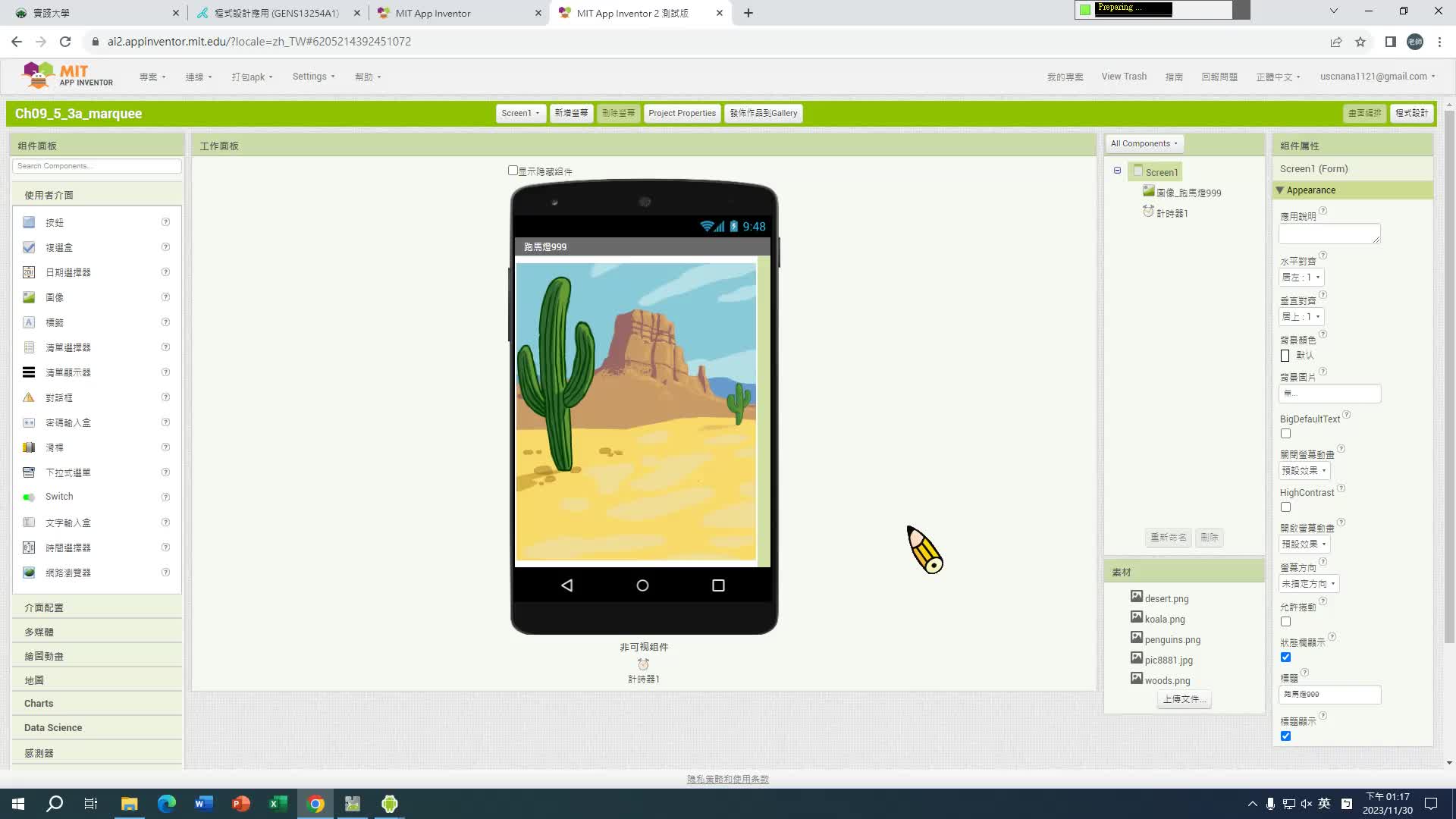Open the Build apk menu
Viewport: 1456px width, 819px height.
click(252, 77)
